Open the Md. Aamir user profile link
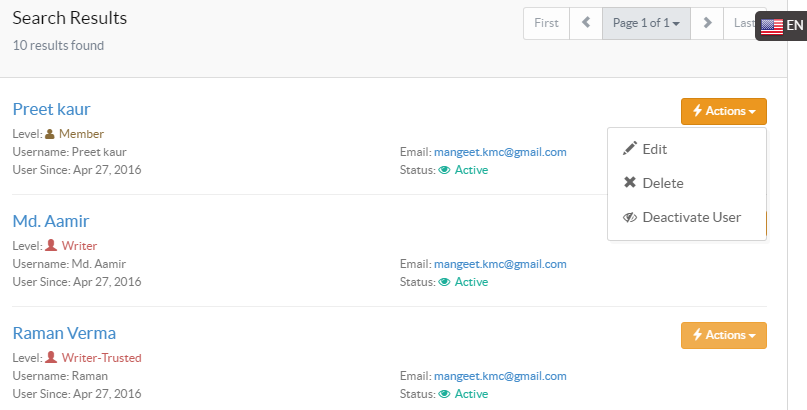The image size is (807, 410). point(51,221)
